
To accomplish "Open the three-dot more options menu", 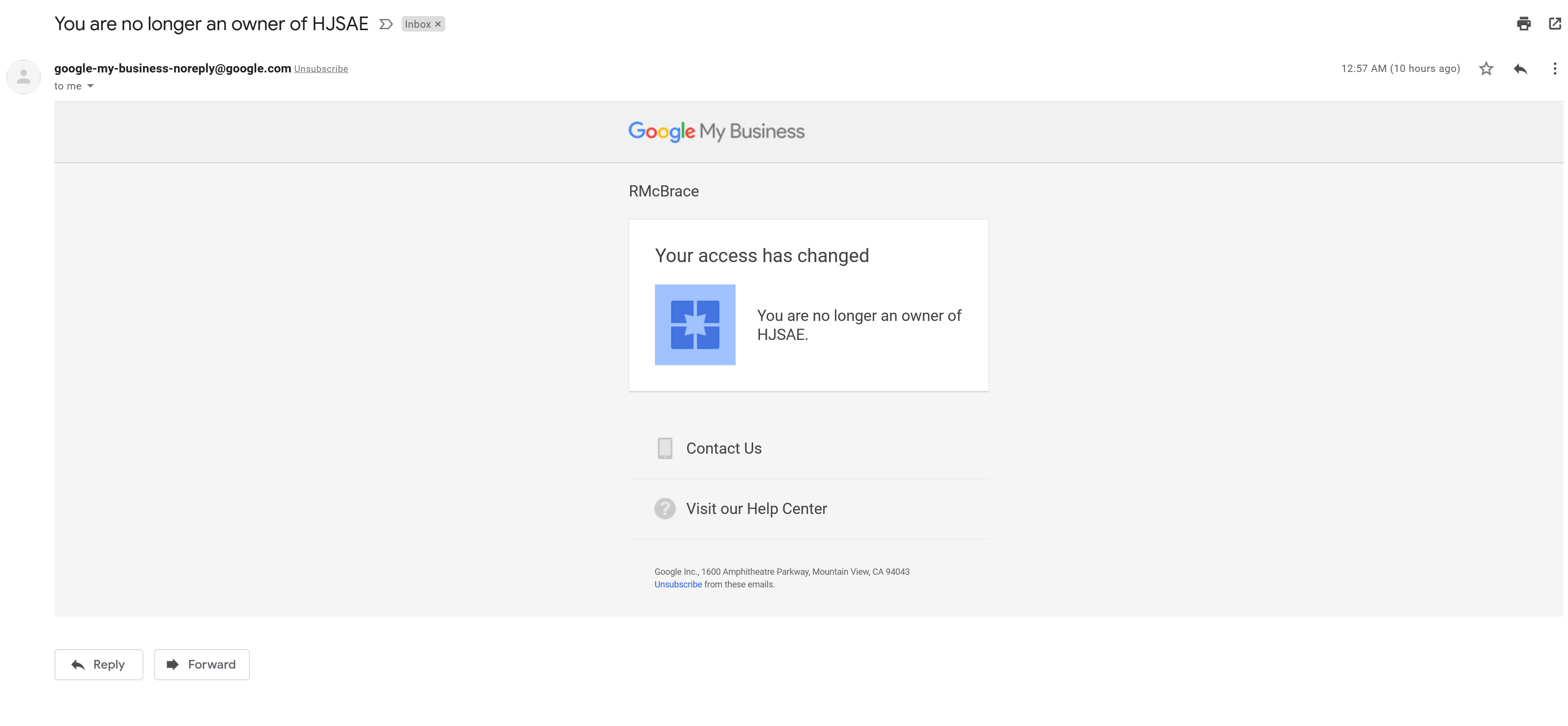I will (x=1554, y=69).
